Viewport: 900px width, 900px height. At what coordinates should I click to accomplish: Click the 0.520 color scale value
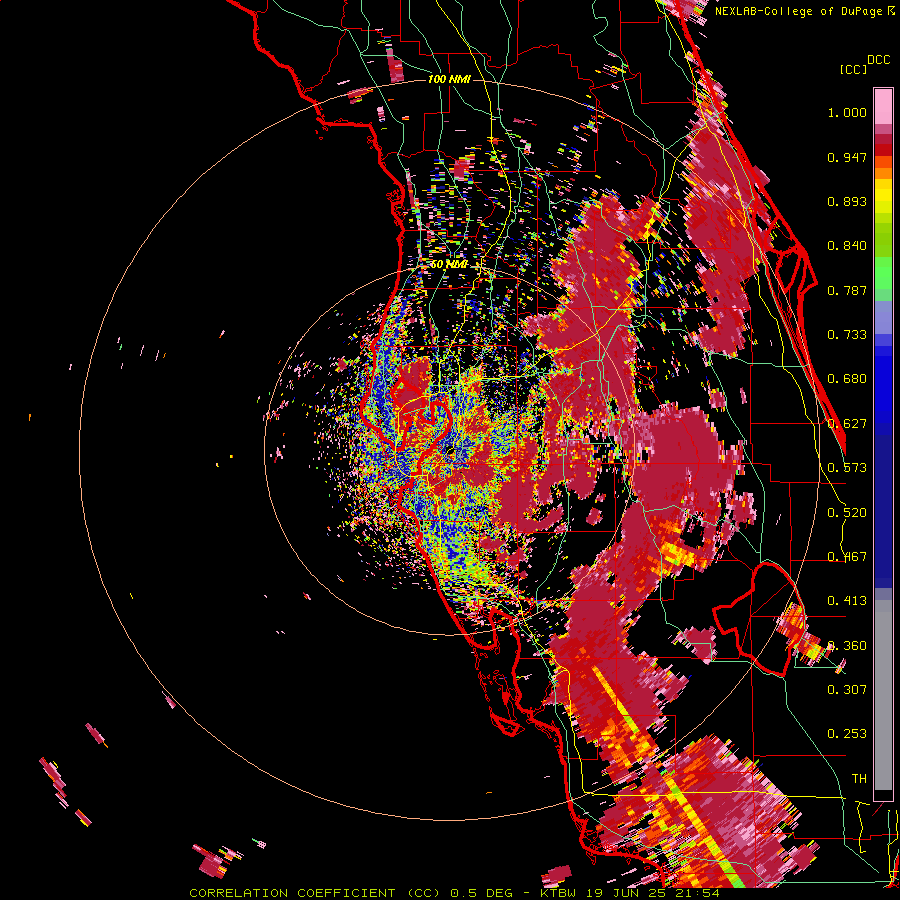pos(847,513)
